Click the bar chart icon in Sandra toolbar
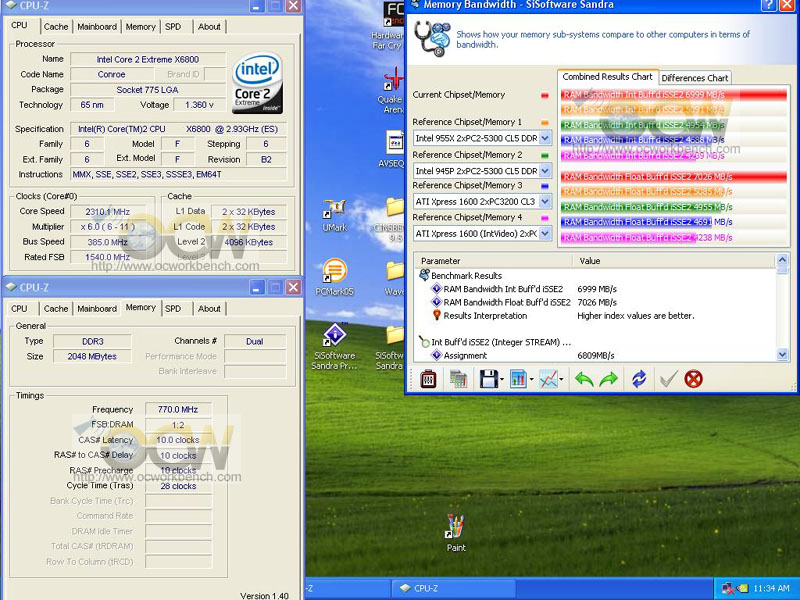Image resolution: width=800 pixels, height=600 pixels. 518,379
